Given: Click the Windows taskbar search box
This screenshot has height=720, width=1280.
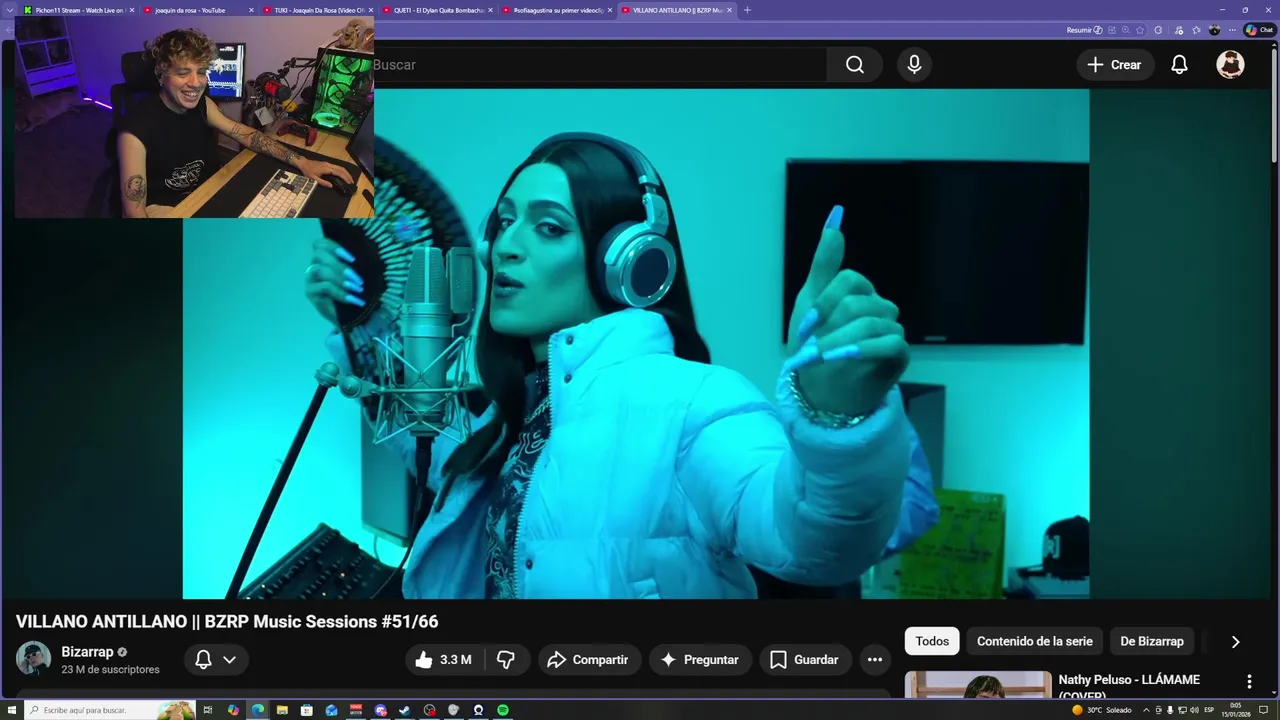Looking at the screenshot, I should 110,710.
